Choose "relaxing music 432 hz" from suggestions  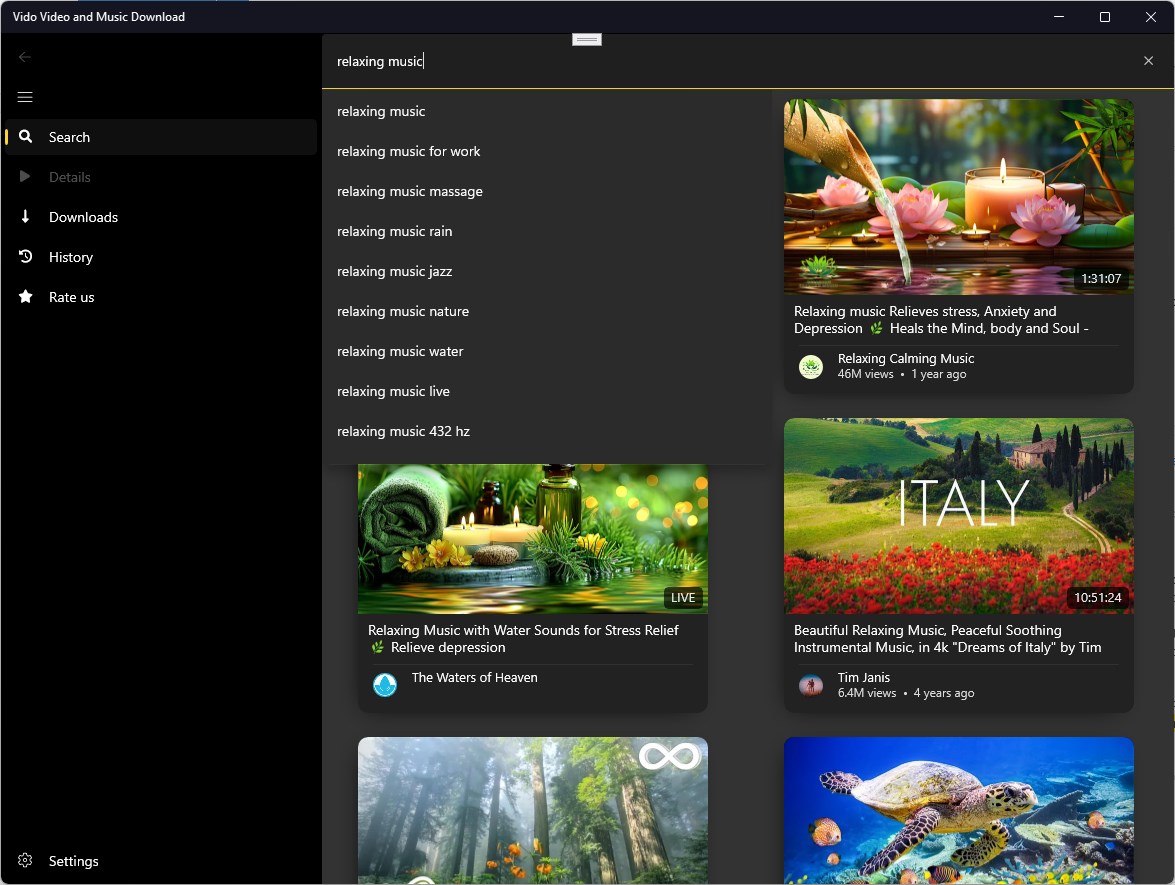pos(403,431)
